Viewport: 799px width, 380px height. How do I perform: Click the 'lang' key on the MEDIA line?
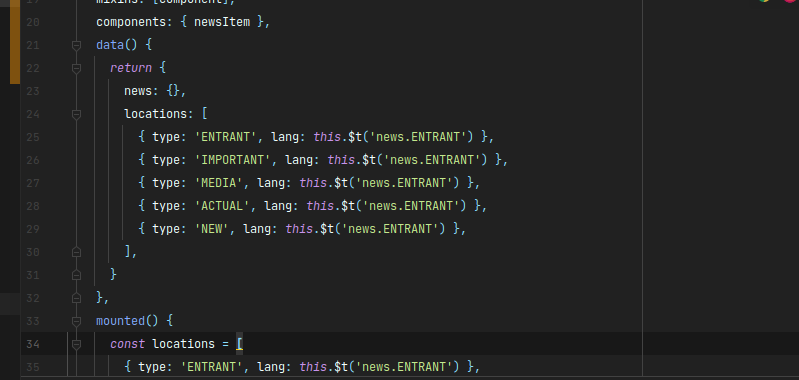click(x=271, y=183)
